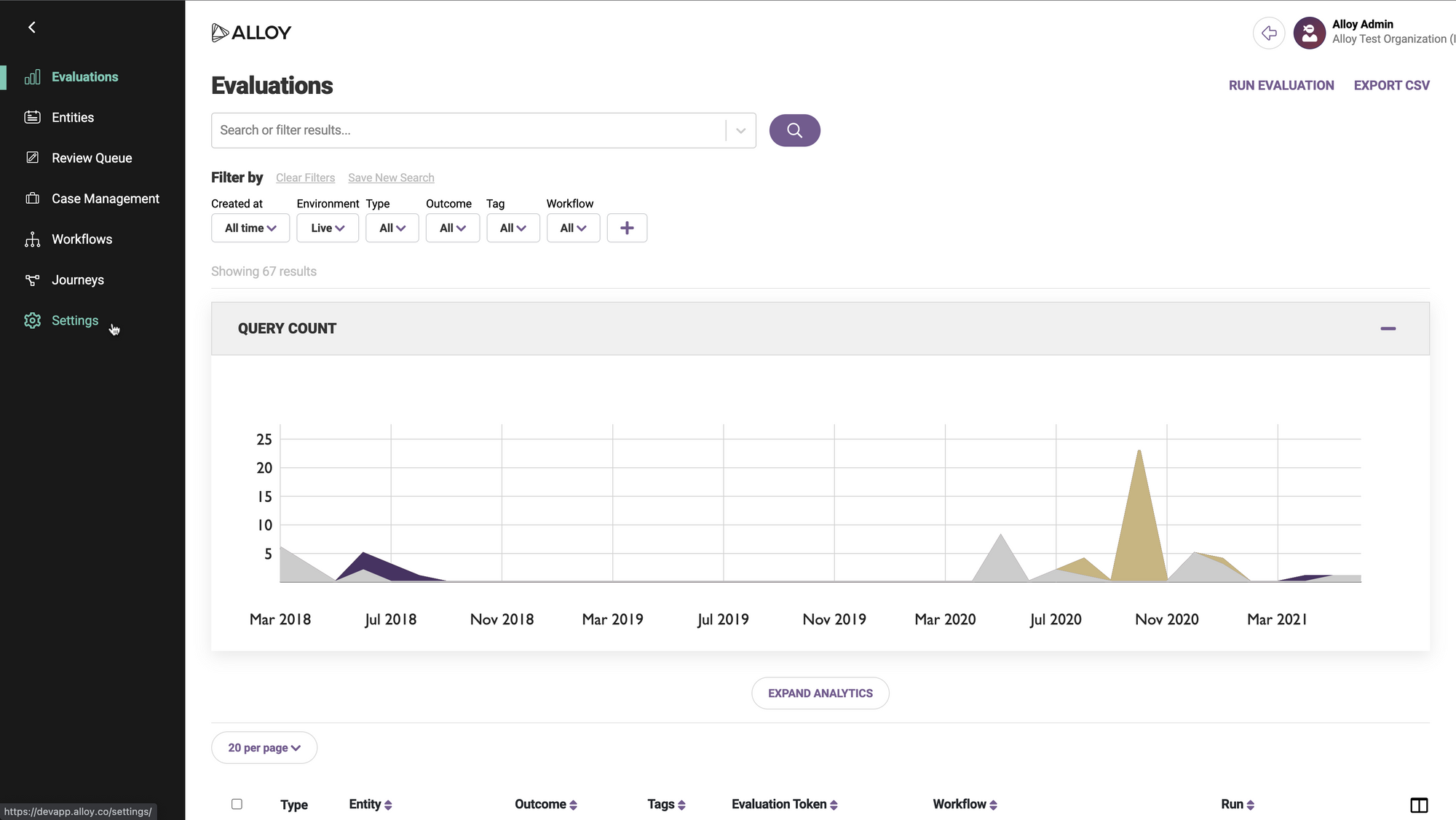
Task: Sort table by Outcome column arrows
Action: (x=573, y=805)
